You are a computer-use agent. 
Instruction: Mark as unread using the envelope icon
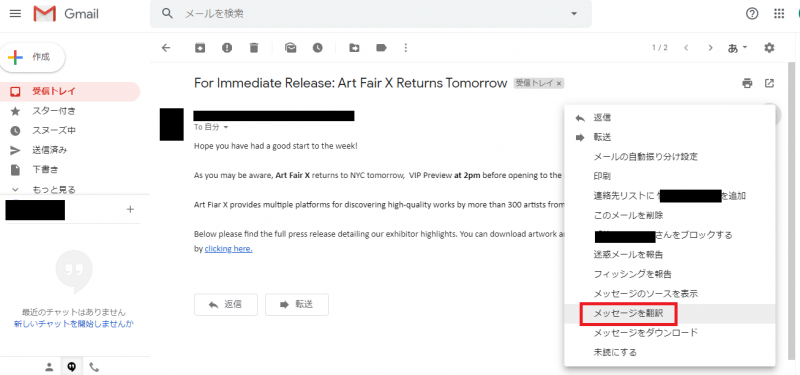291,47
